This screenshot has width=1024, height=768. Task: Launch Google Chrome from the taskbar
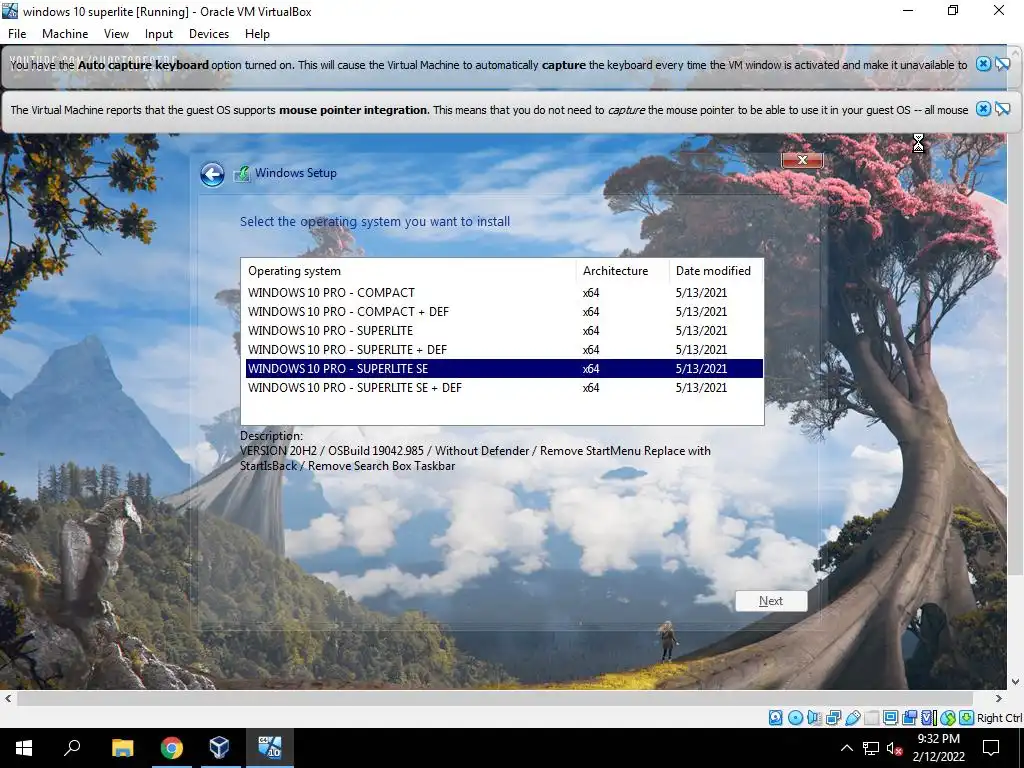pyautogui.click(x=171, y=748)
